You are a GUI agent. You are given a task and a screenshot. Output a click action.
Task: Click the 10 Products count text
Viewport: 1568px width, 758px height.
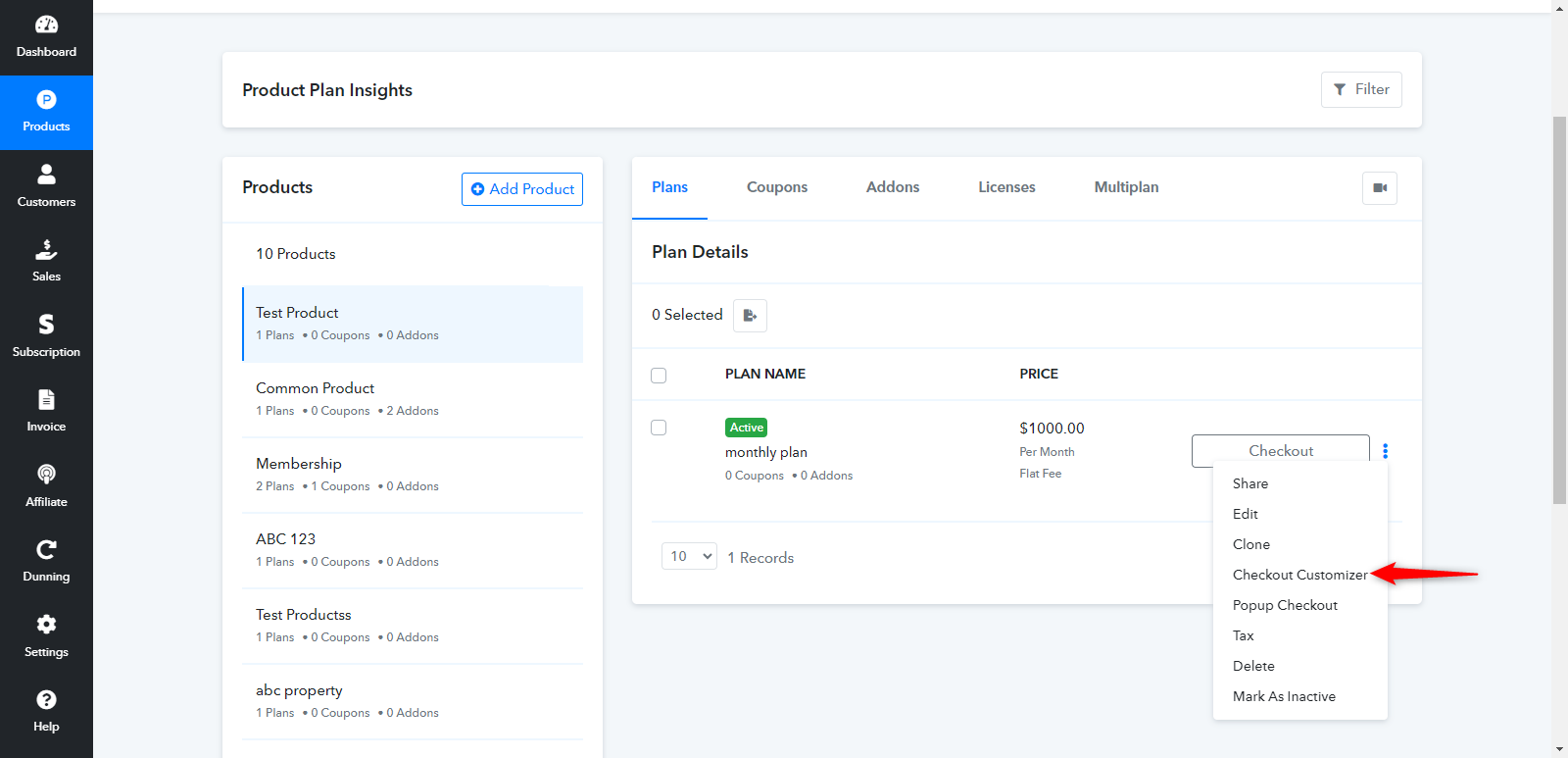(295, 254)
